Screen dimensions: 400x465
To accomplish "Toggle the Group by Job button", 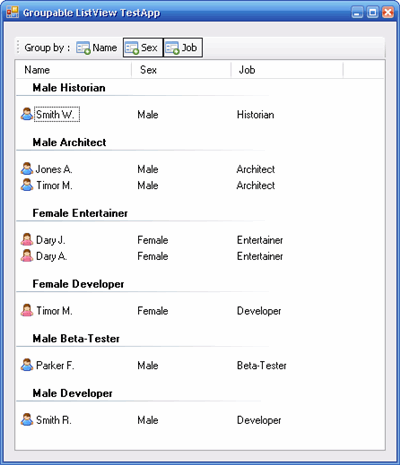I will coord(183,48).
